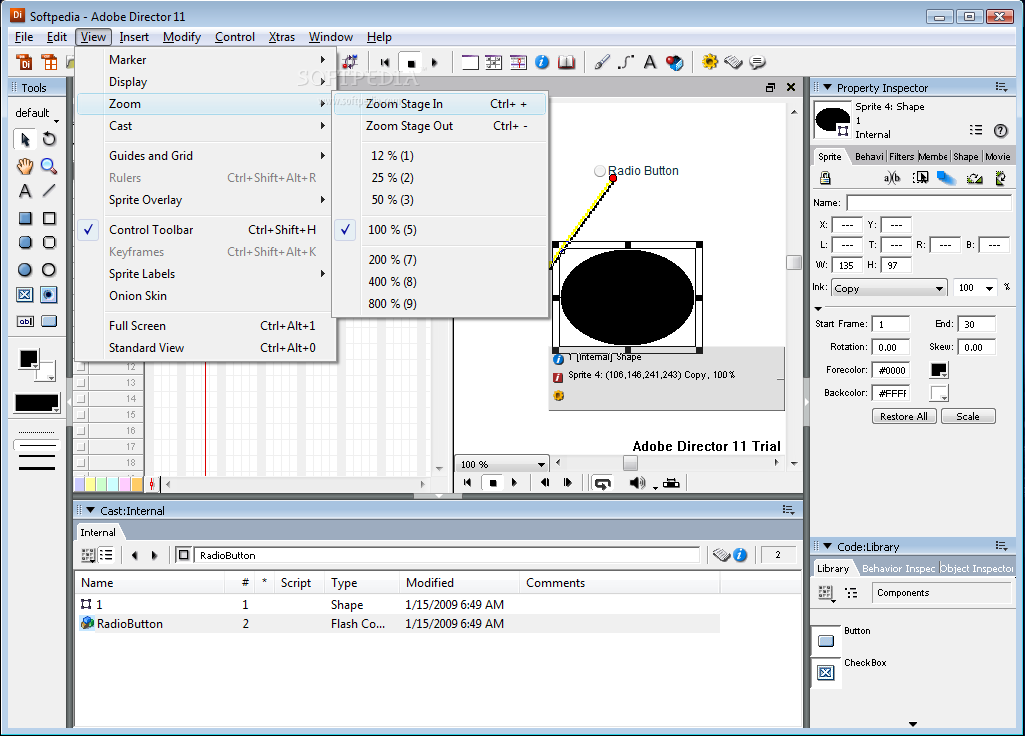Click the foreground color chip in Tools palette
Viewport: 1025px width, 736px height.
coord(29,359)
